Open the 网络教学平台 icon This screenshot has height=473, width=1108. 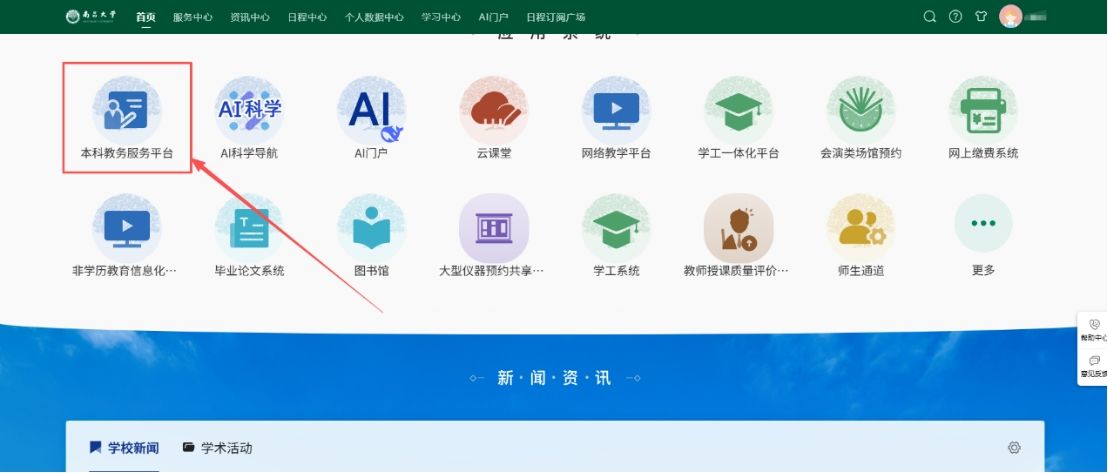pyautogui.click(x=616, y=110)
